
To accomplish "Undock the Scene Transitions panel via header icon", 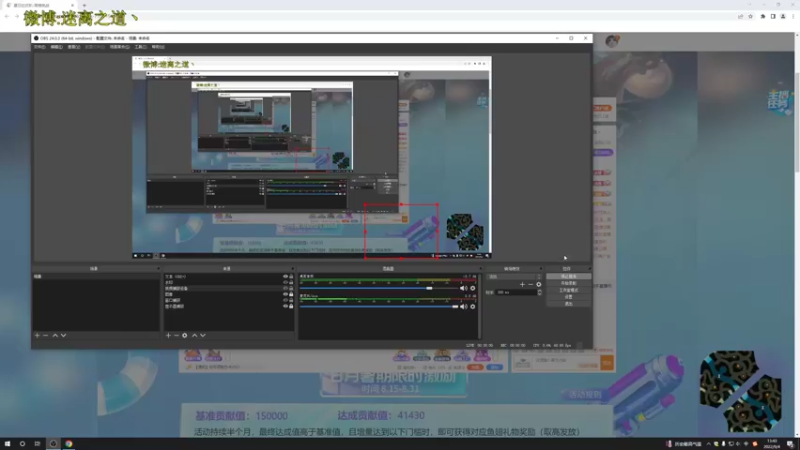I will coord(541,268).
